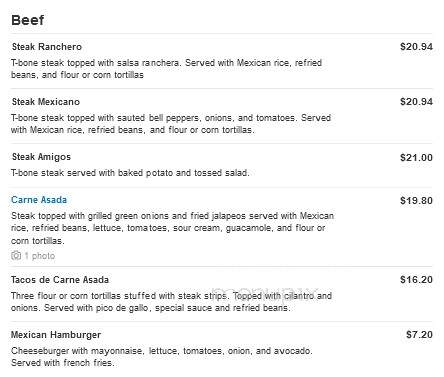Click the camera icon under Carne Asada
Viewport: 444px width, 377px height.
coord(16,256)
